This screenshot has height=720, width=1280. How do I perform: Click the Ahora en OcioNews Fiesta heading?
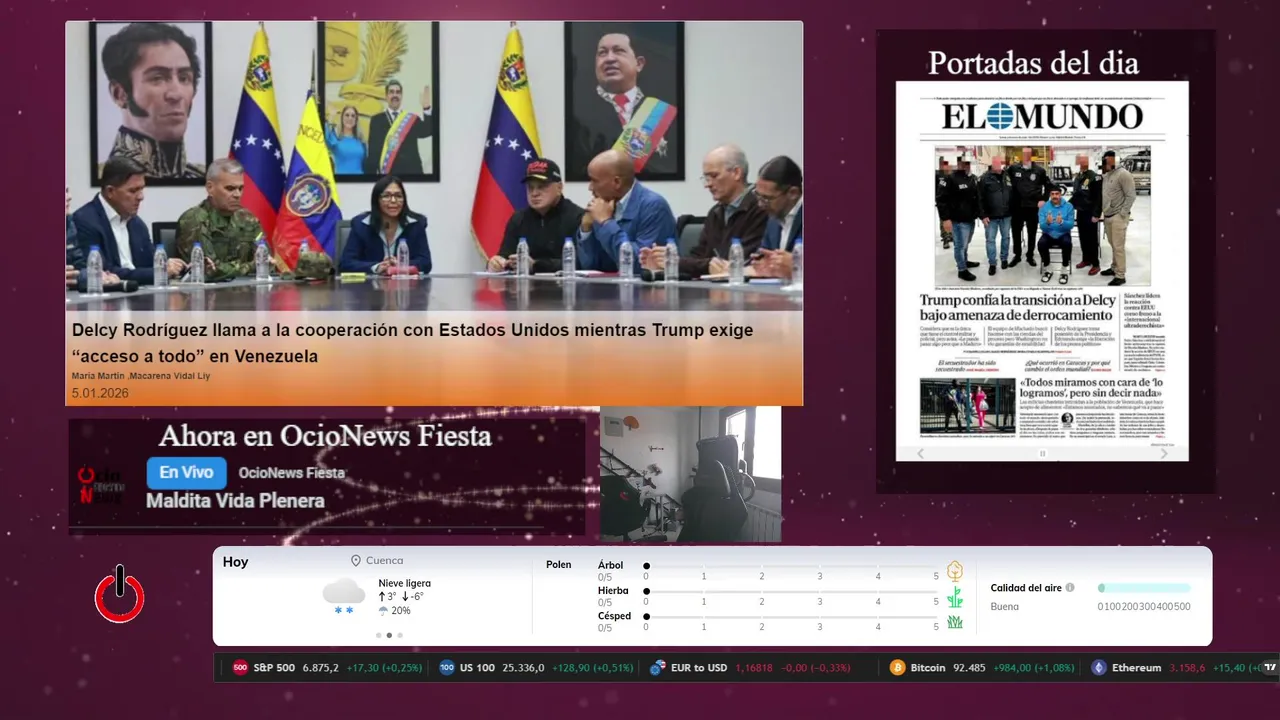pos(325,436)
